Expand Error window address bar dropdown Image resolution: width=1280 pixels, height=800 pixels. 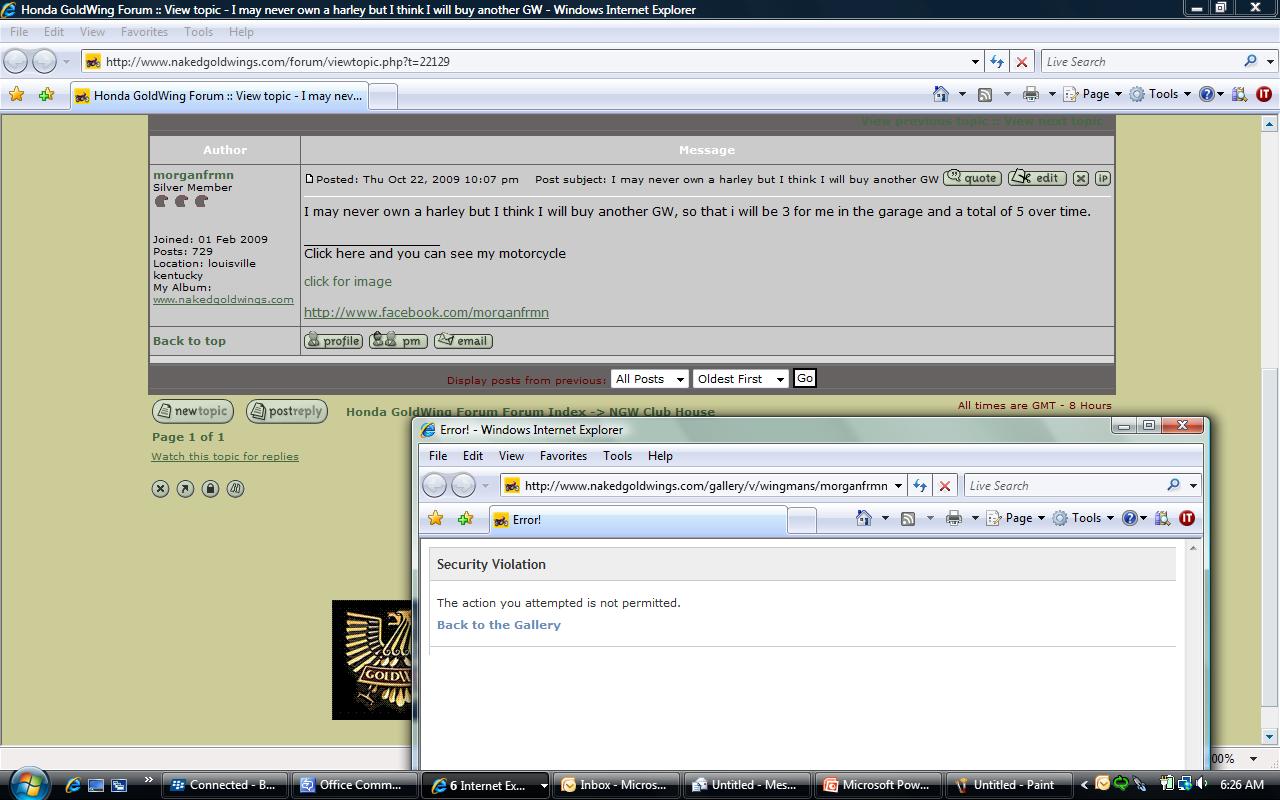pos(898,485)
